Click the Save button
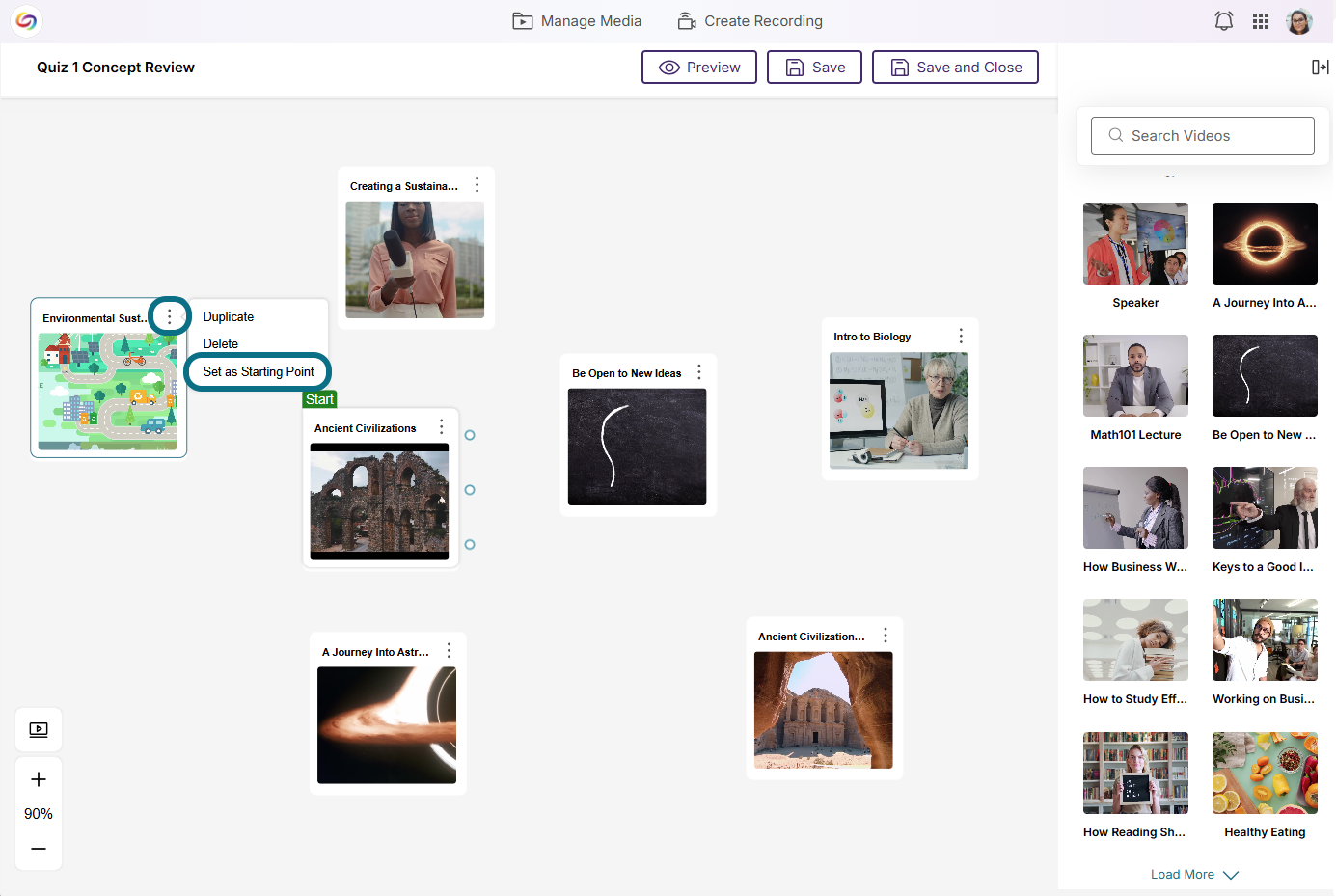The width and height of the screenshot is (1336, 896). (x=814, y=68)
